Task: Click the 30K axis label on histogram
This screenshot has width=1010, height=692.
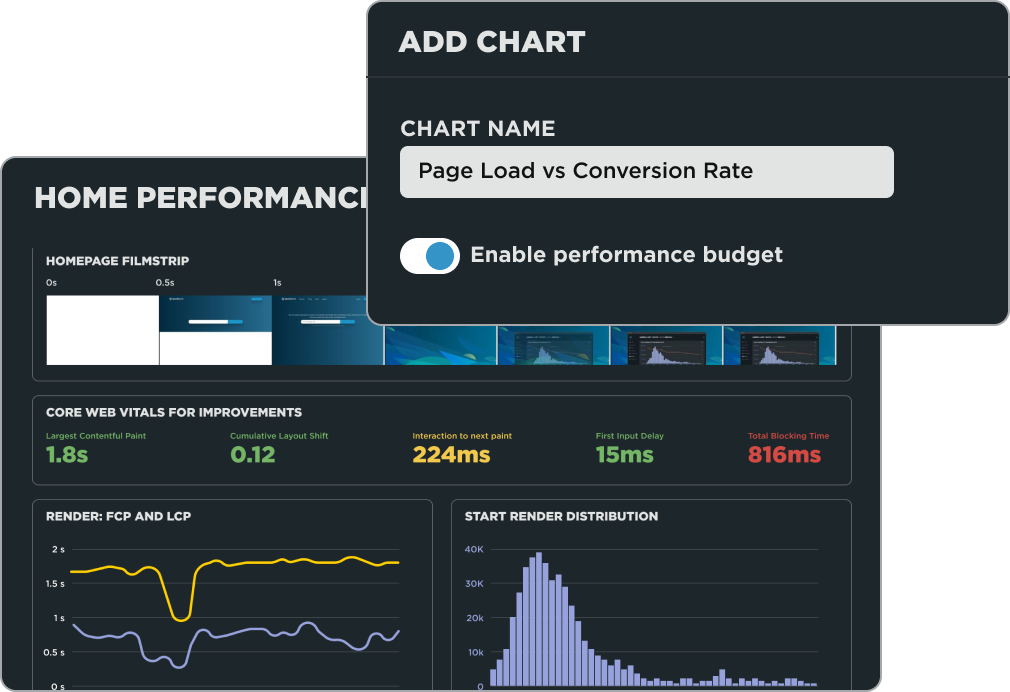Action: (x=474, y=583)
